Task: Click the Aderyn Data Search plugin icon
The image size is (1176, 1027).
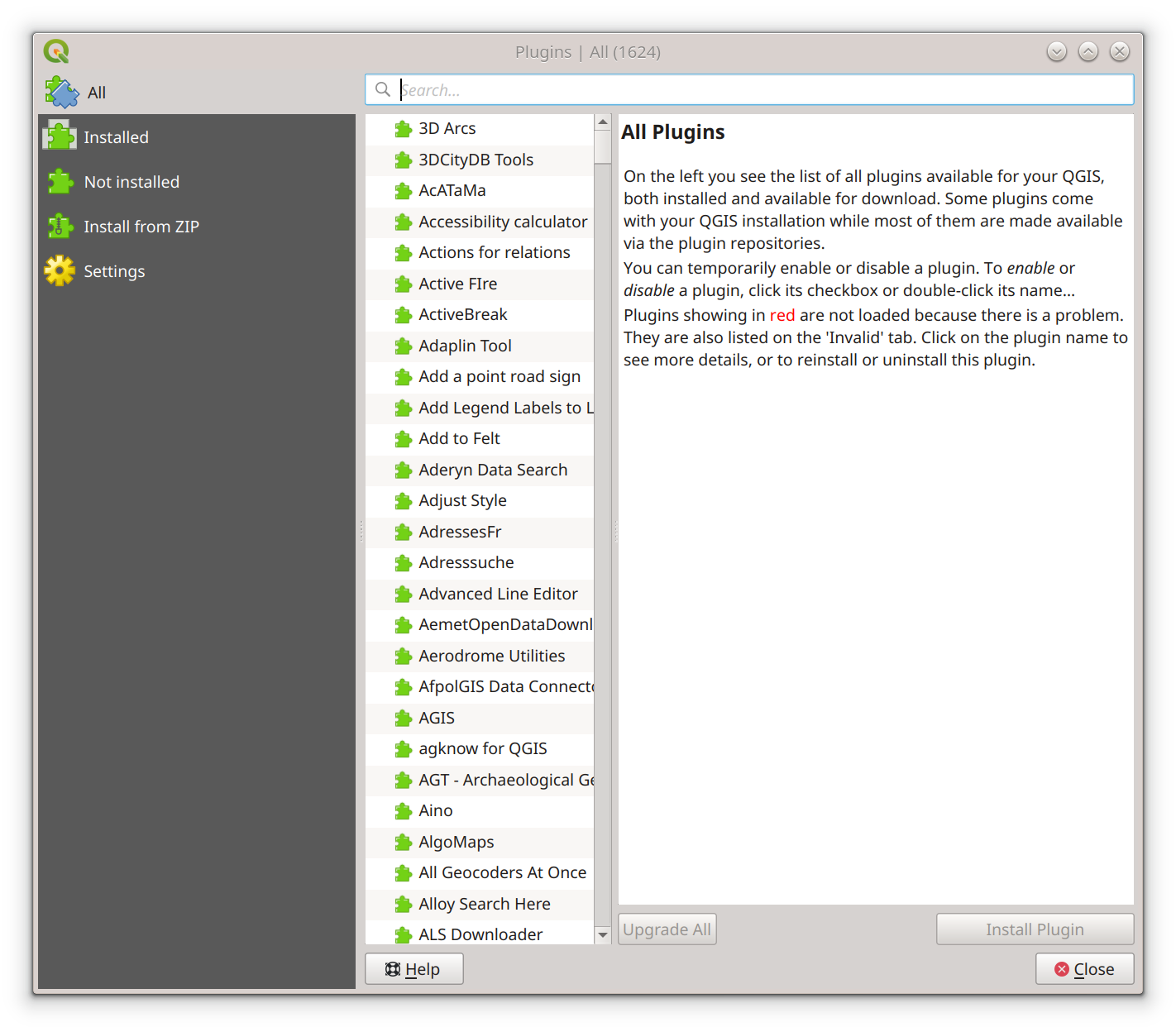Action: pyautogui.click(x=403, y=470)
